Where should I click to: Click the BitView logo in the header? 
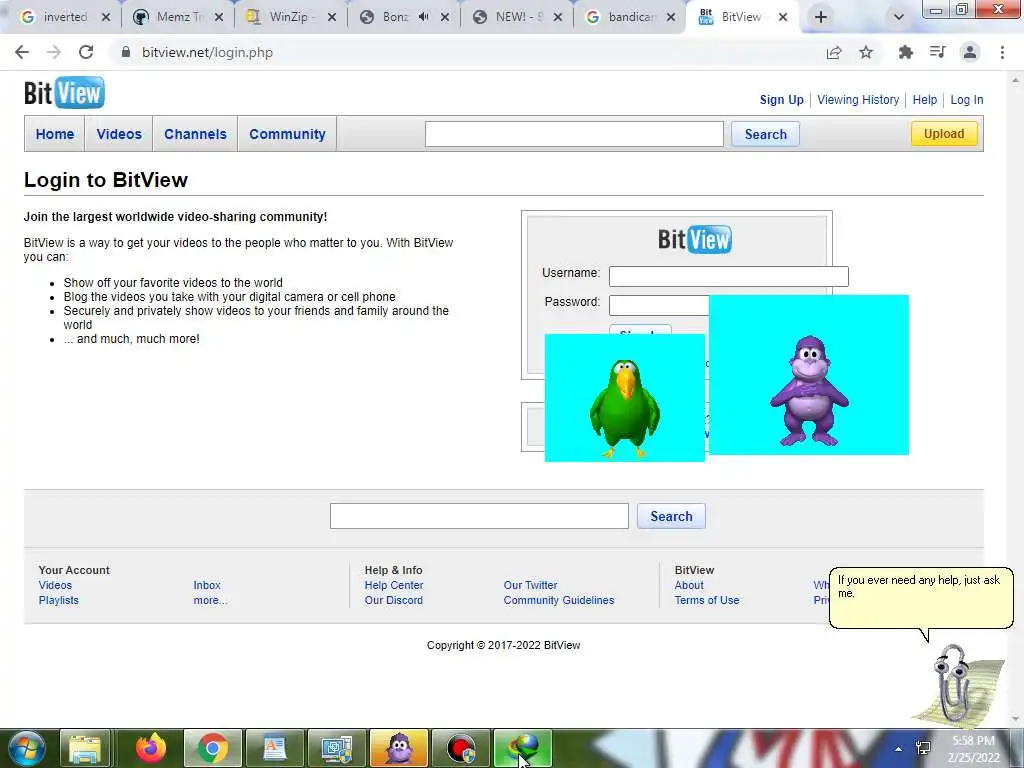point(64,93)
